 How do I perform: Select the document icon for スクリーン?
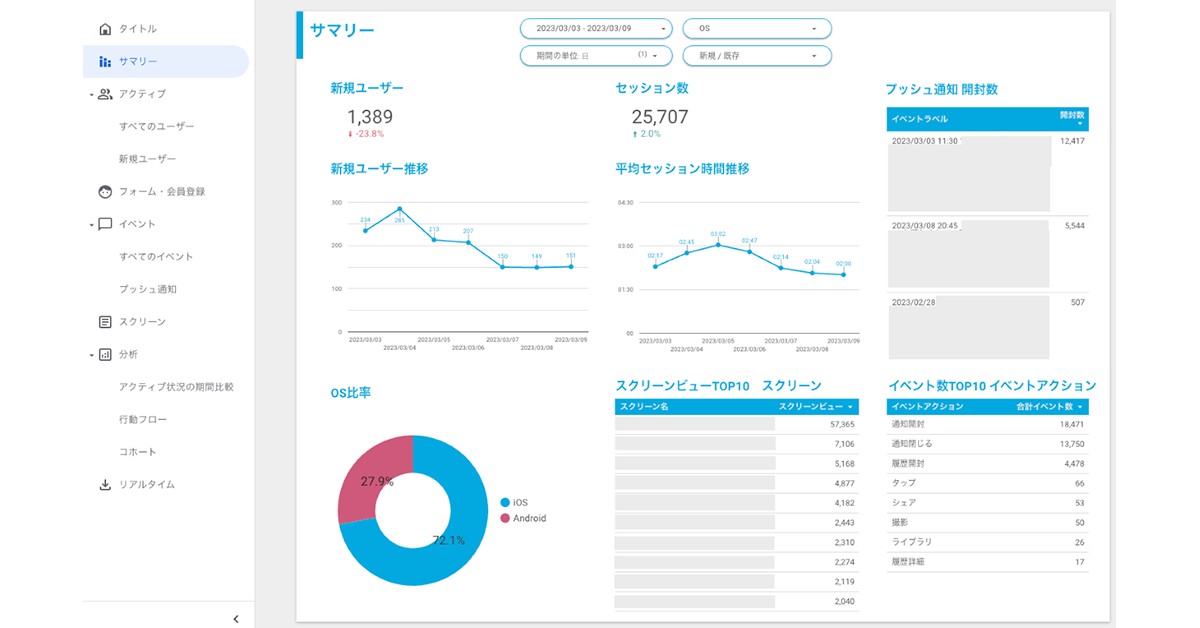pyautogui.click(x=105, y=322)
